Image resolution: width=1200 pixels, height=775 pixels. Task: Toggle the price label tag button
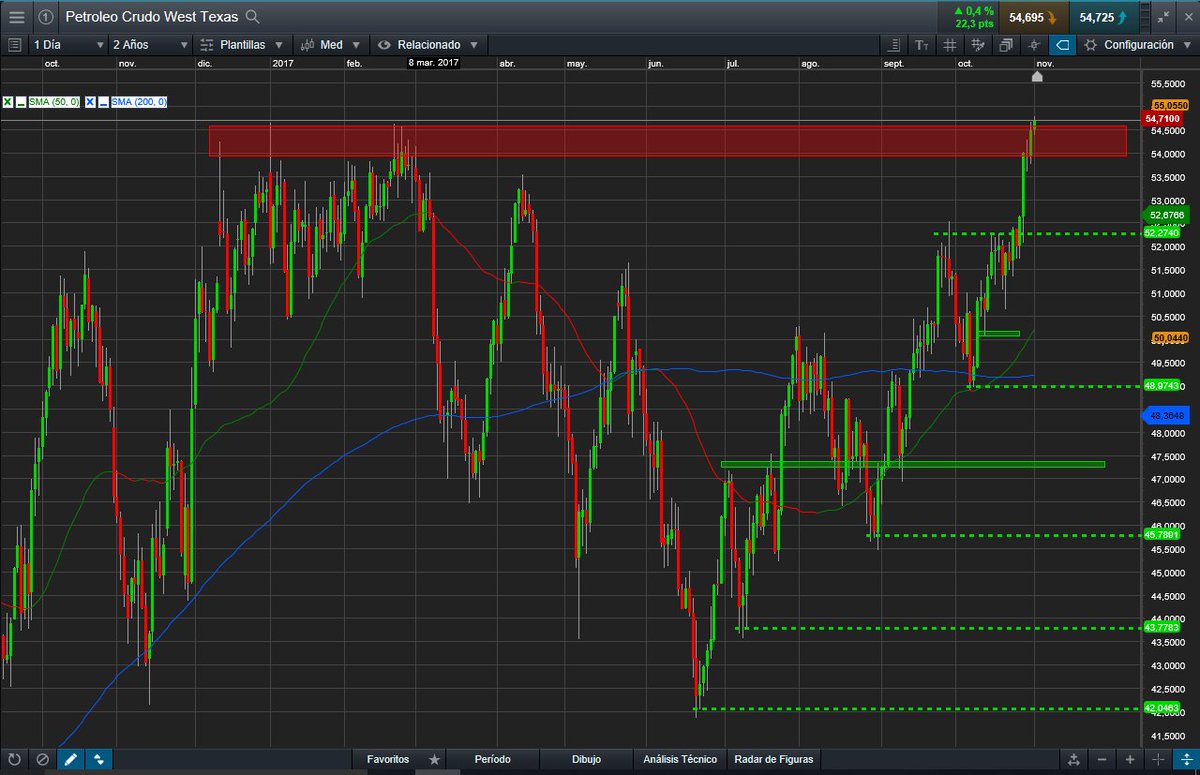pos(1062,45)
